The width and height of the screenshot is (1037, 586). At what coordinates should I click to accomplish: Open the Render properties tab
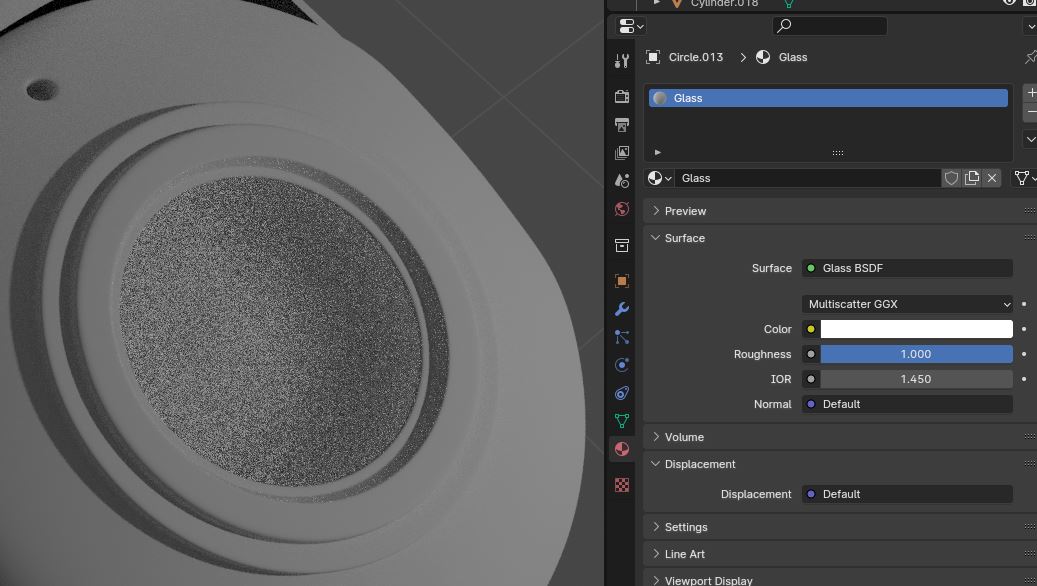(622, 97)
